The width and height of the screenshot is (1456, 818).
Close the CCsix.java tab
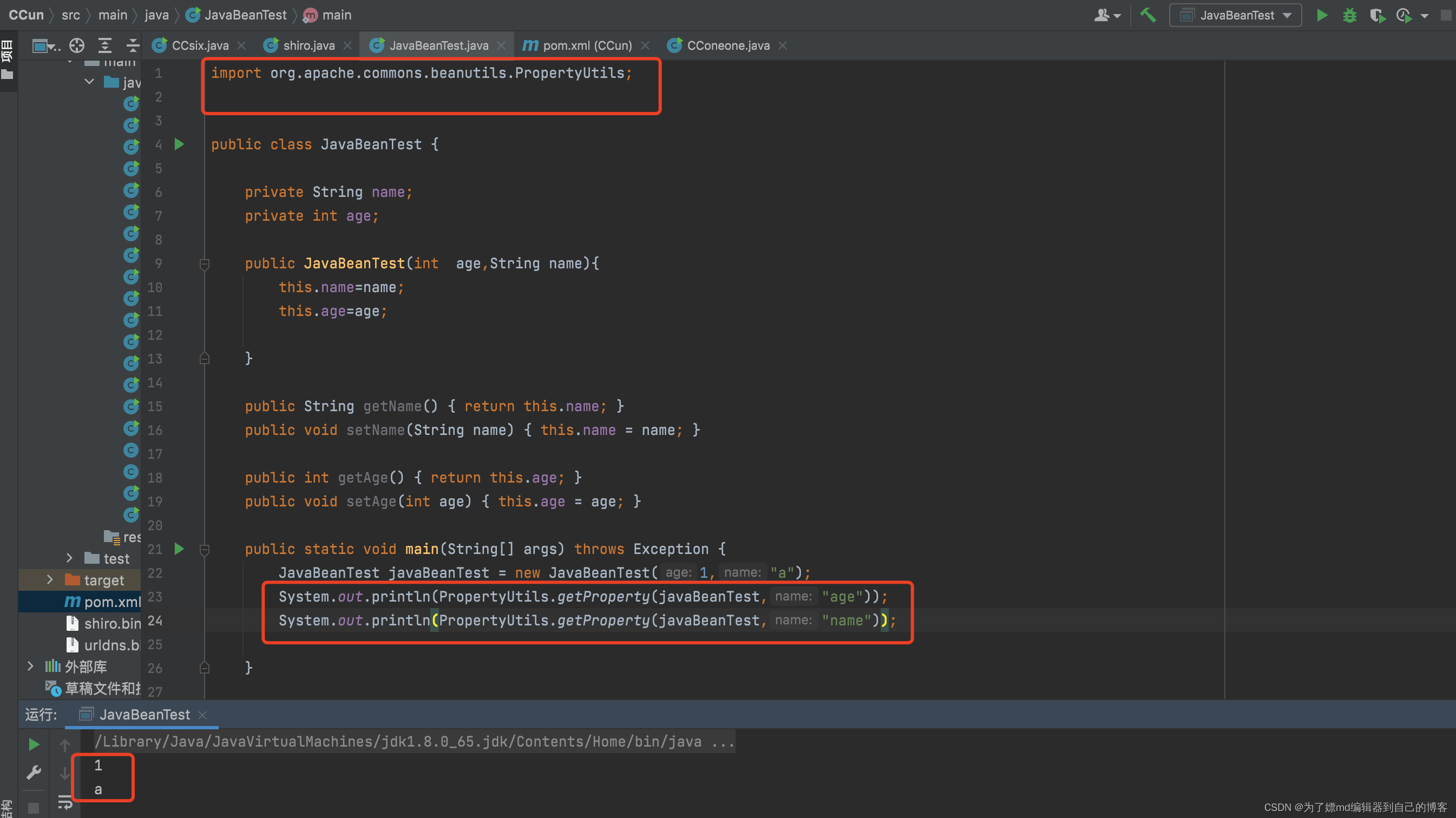click(x=241, y=45)
